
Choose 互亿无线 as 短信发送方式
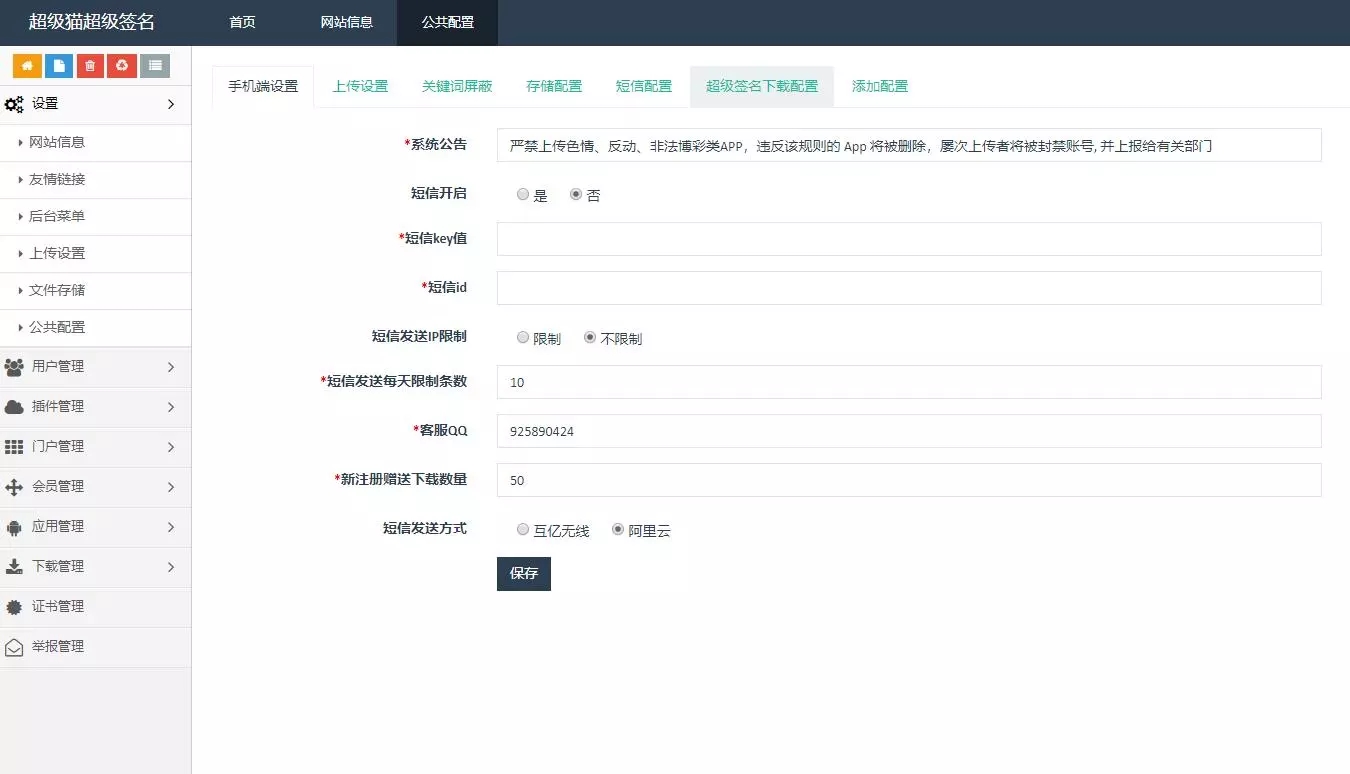523,530
